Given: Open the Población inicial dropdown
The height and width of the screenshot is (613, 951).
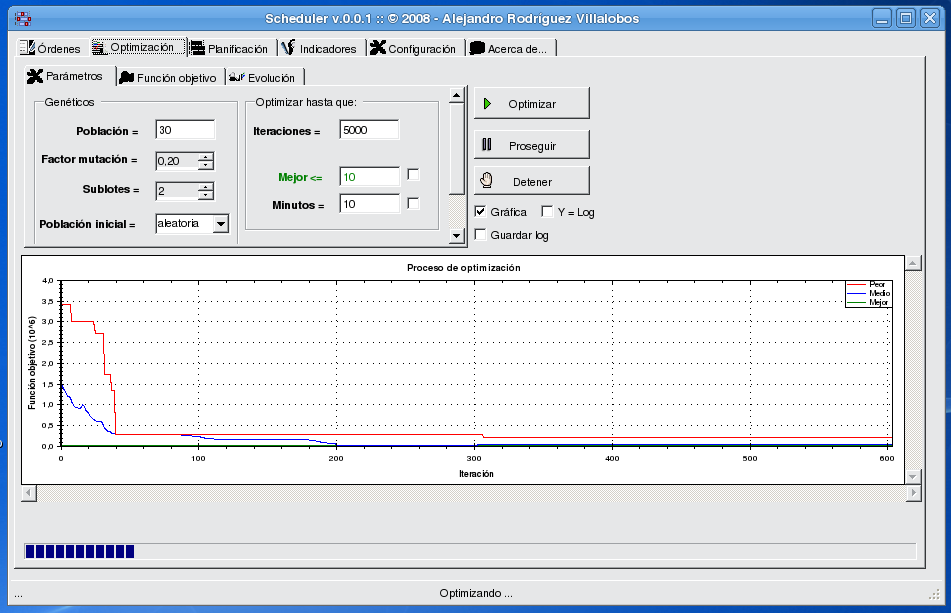Looking at the screenshot, I should 221,224.
